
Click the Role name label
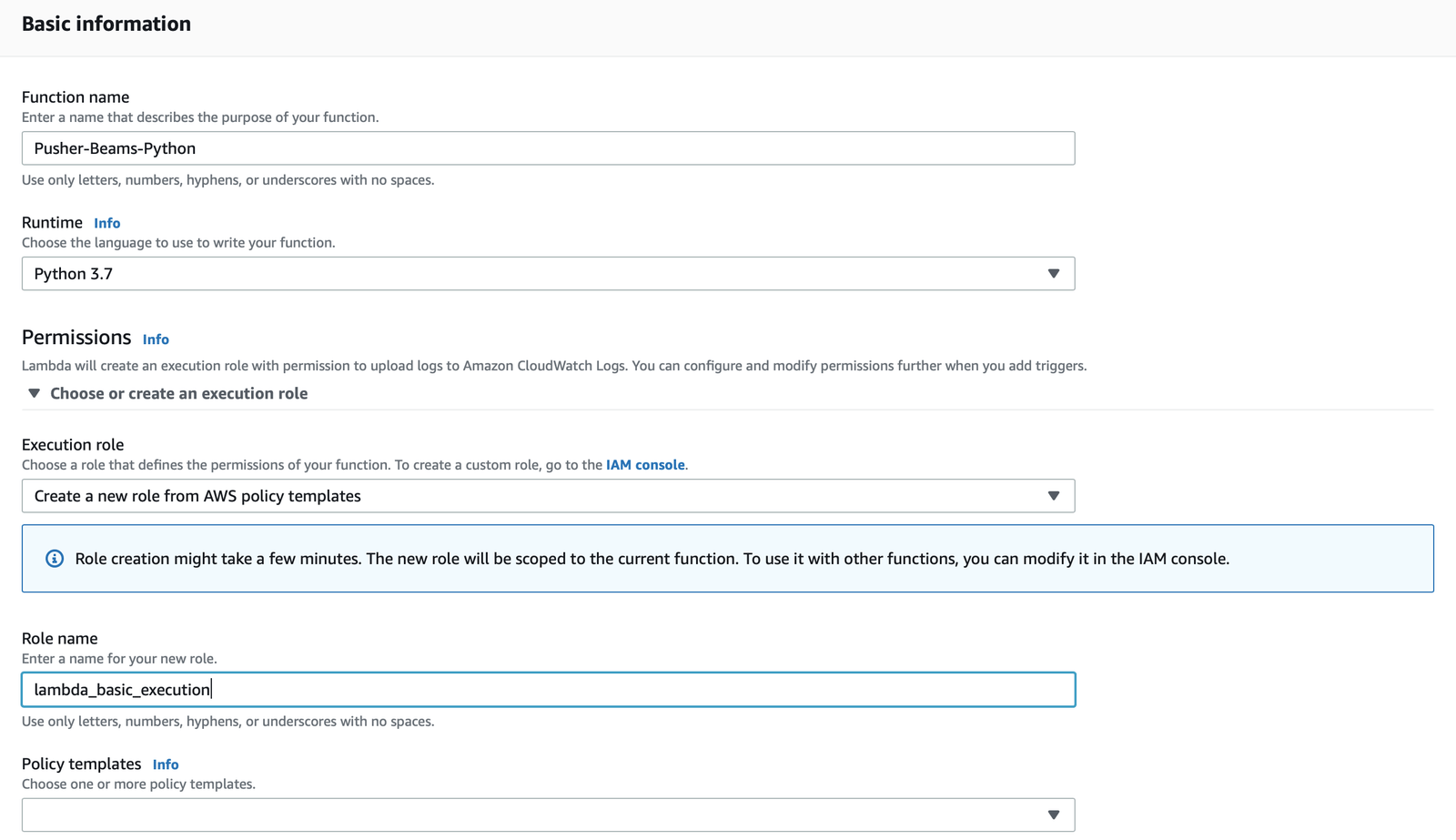60,639
